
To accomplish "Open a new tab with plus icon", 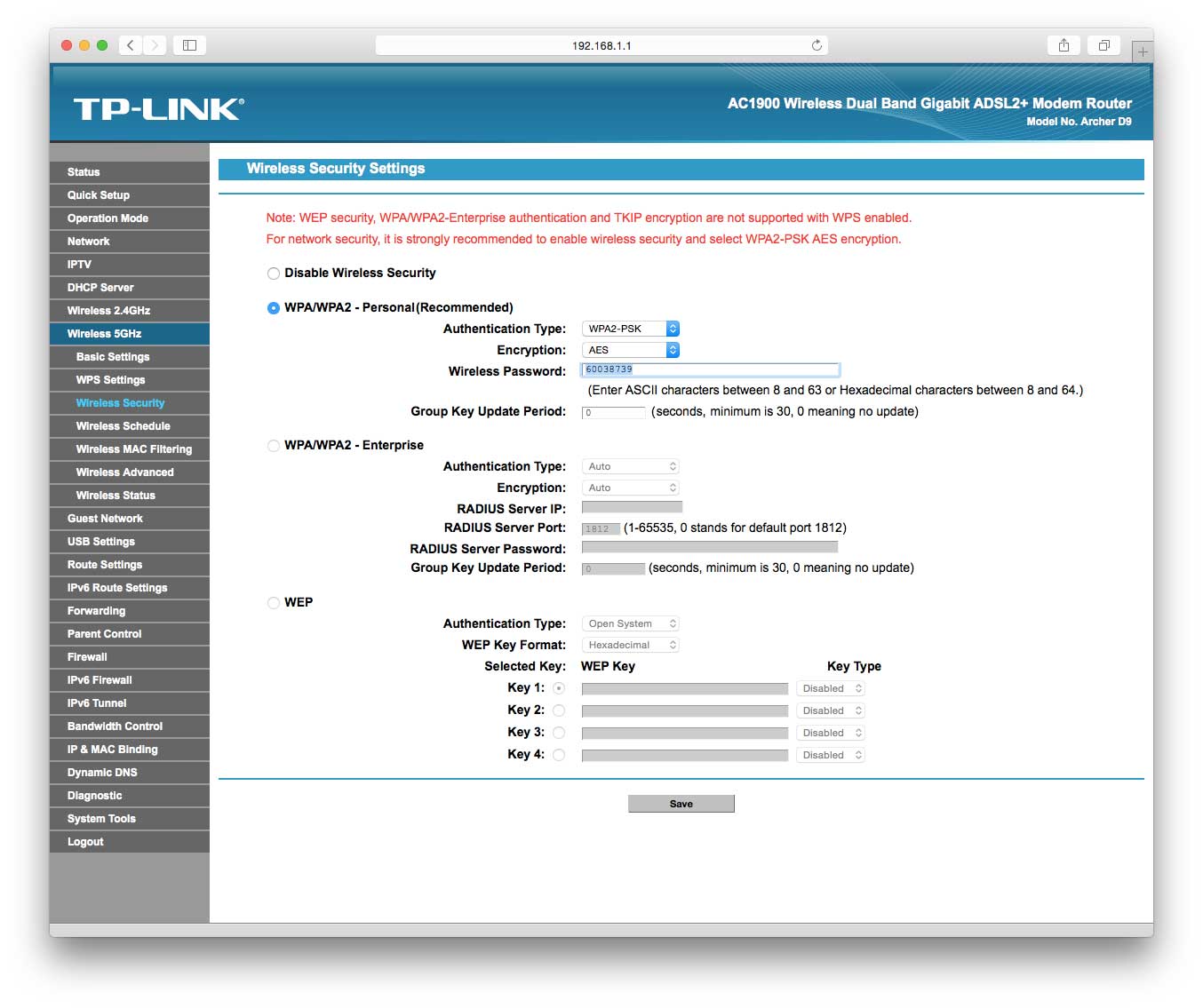I will pos(1143,52).
